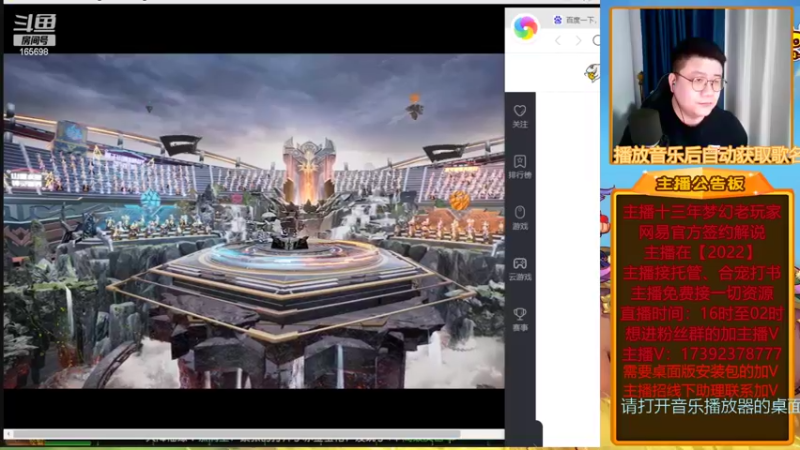Click text 请打开音乐播放器的桌面

click(x=710, y=407)
